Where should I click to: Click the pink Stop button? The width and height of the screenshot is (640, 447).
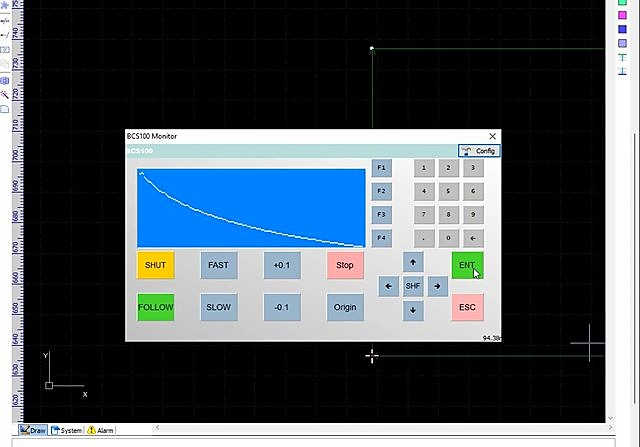point(345,265)
